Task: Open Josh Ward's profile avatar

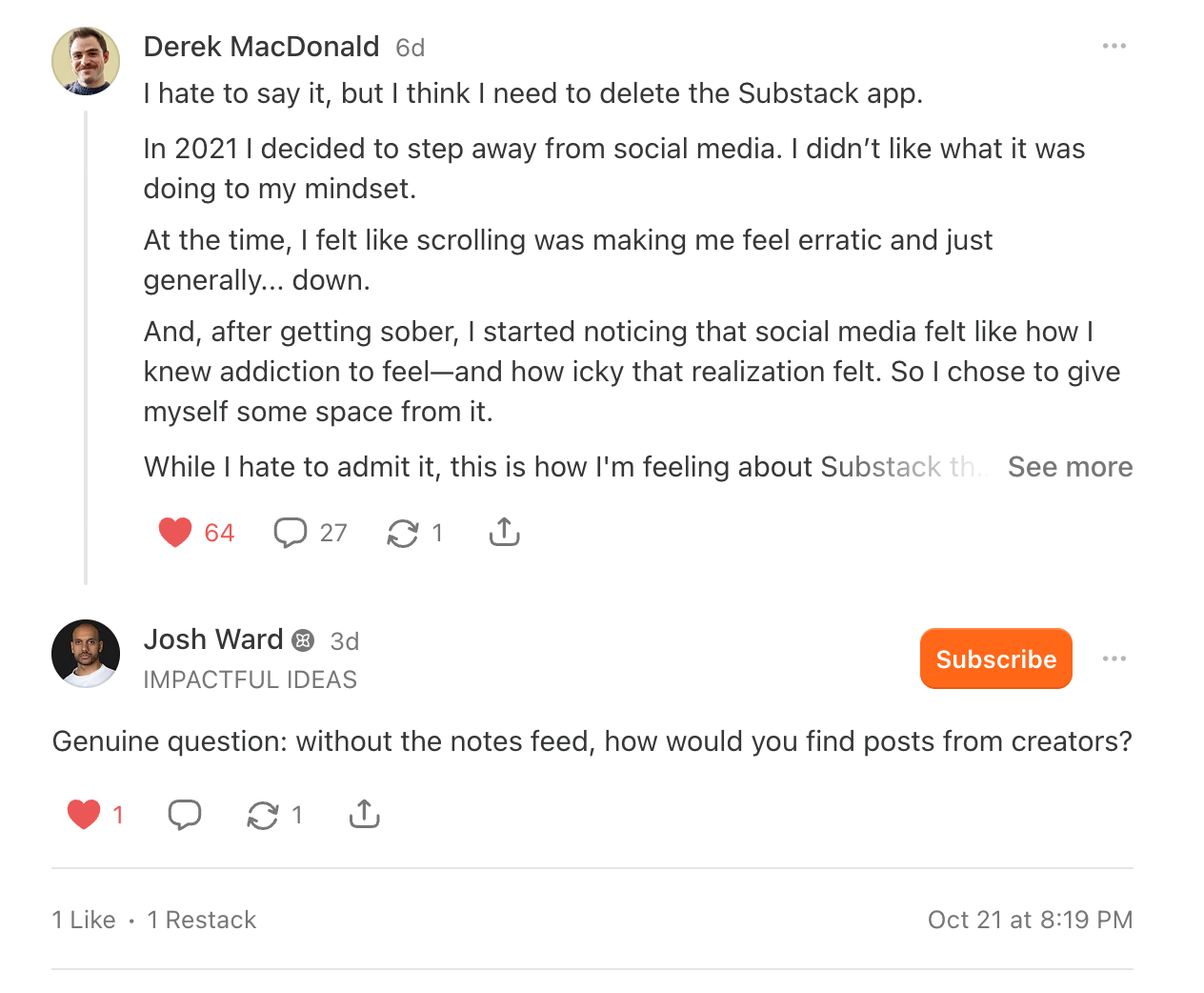Action: [x=86, y=654]
